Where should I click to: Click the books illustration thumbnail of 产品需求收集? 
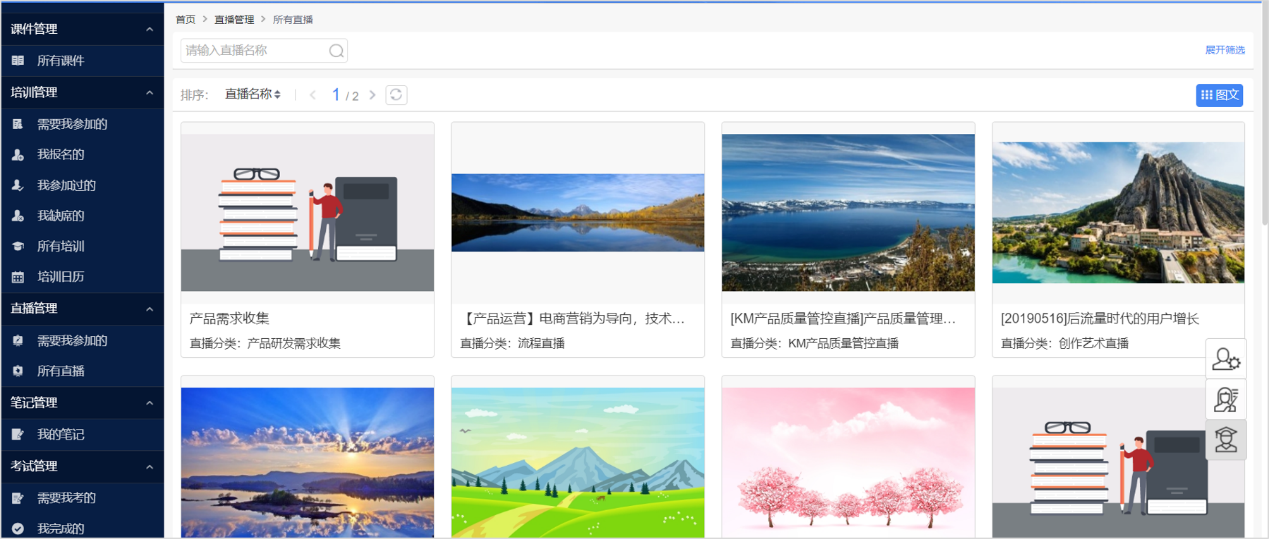(307, 213)
